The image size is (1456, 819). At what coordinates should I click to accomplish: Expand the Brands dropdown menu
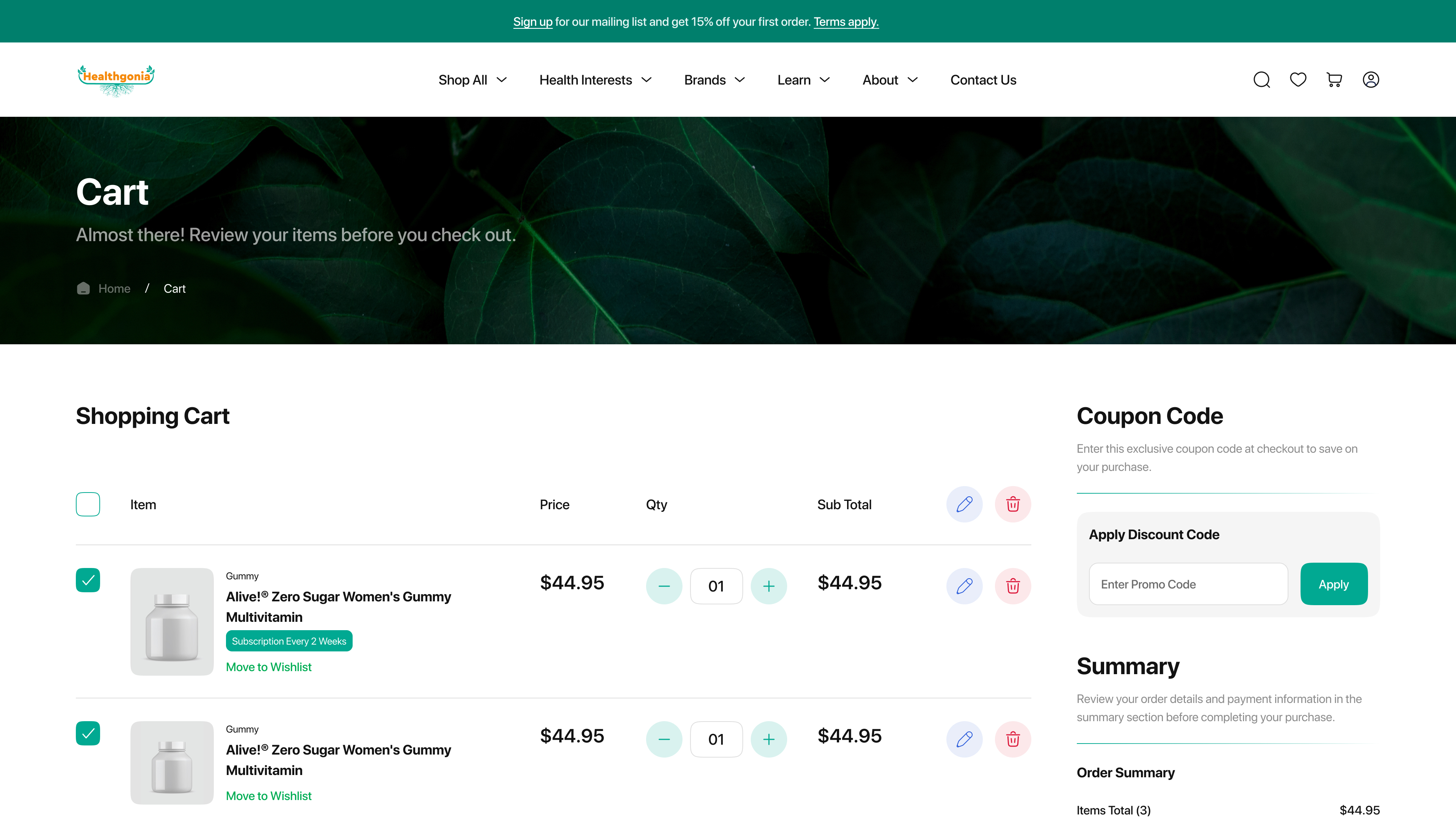click(714, 80)
